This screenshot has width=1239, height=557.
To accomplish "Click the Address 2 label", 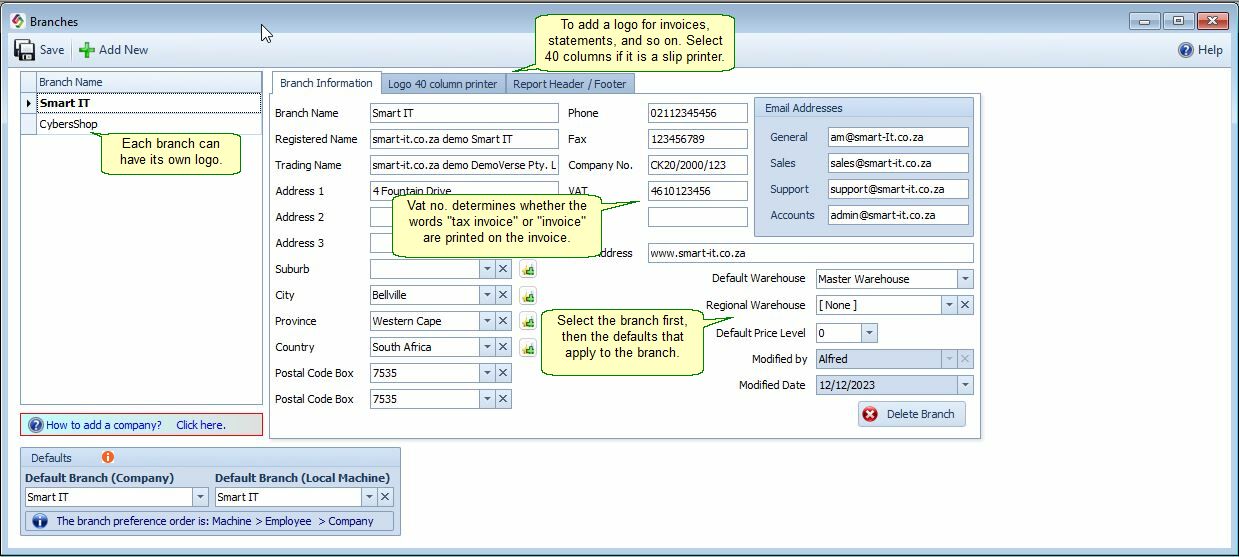I will click(x=300, y=217).
